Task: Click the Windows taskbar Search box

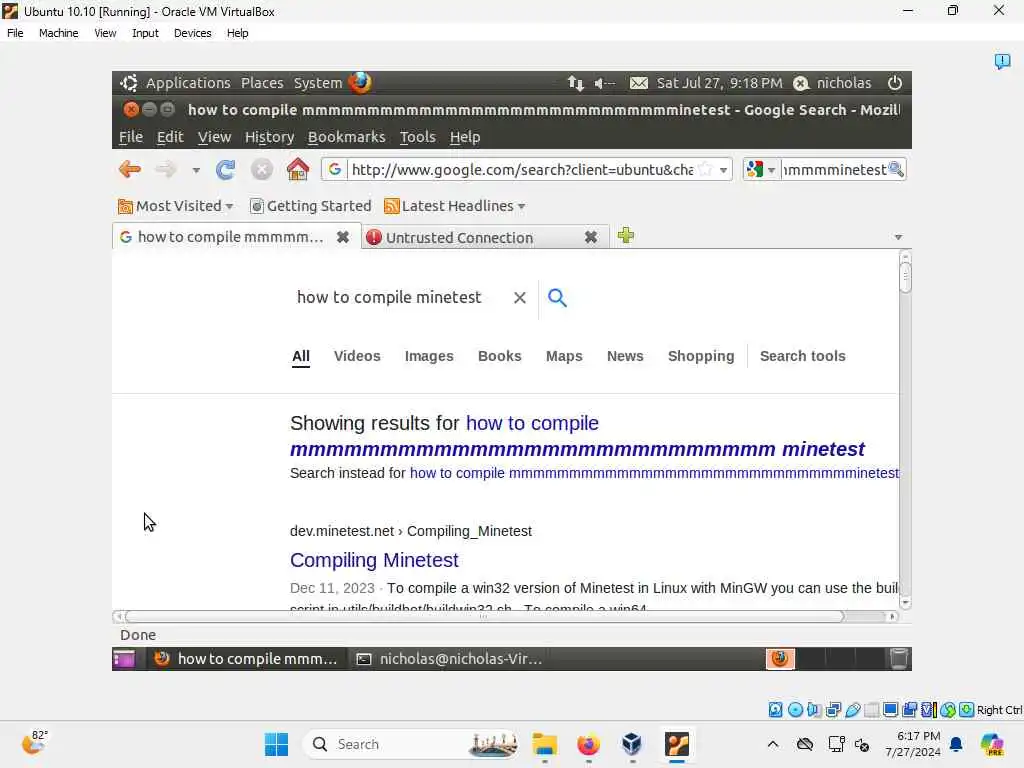Action: tap(411, 744)
